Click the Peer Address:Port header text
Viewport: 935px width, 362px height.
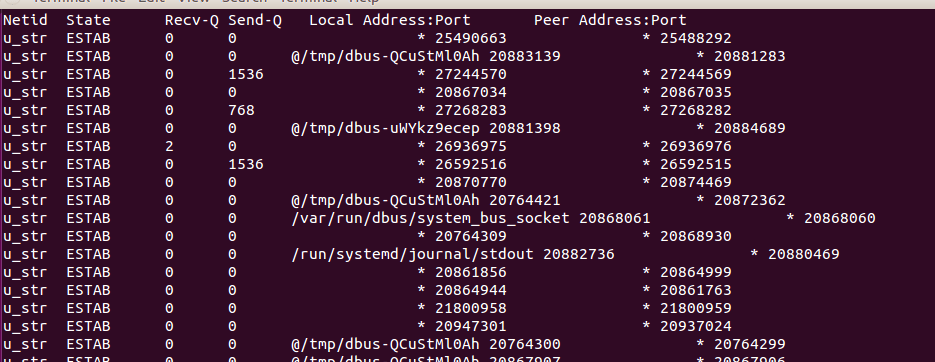(610, 20)
